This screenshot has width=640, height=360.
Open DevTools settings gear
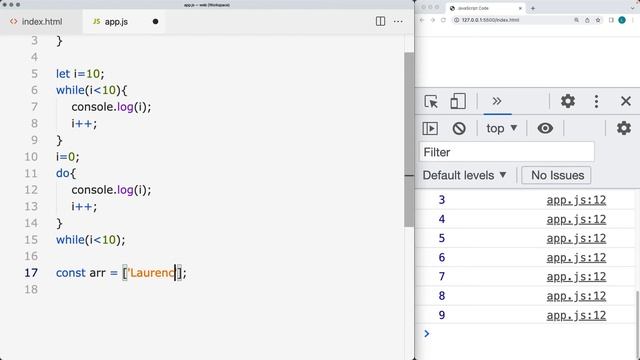point(567,101)
